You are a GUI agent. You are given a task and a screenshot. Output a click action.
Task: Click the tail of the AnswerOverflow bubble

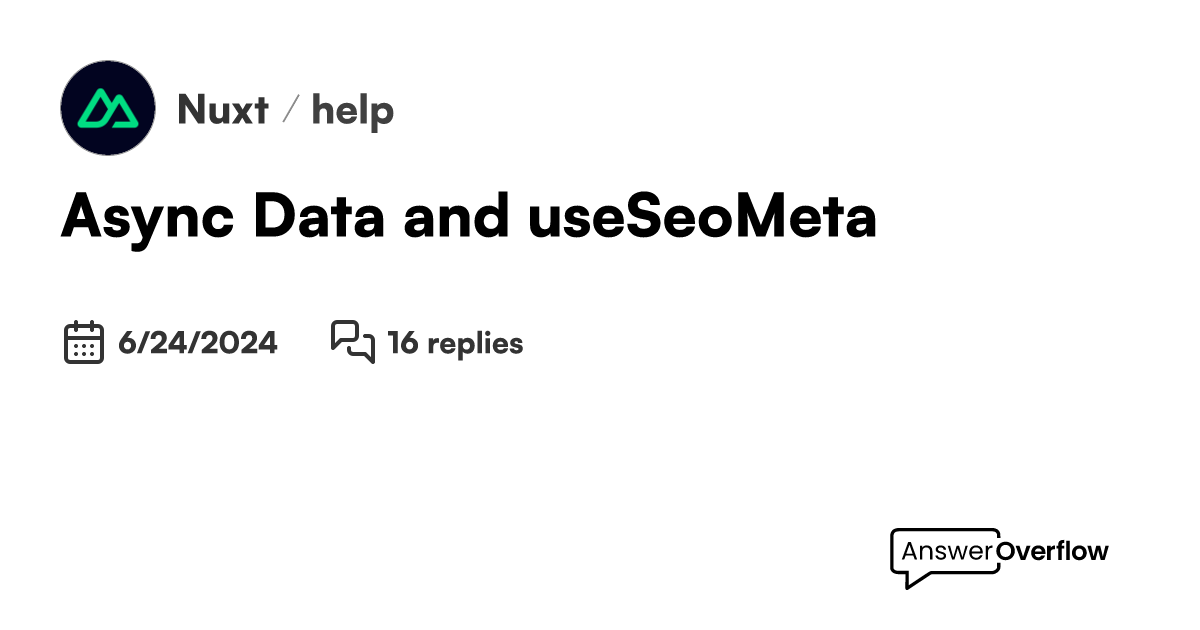915,580
